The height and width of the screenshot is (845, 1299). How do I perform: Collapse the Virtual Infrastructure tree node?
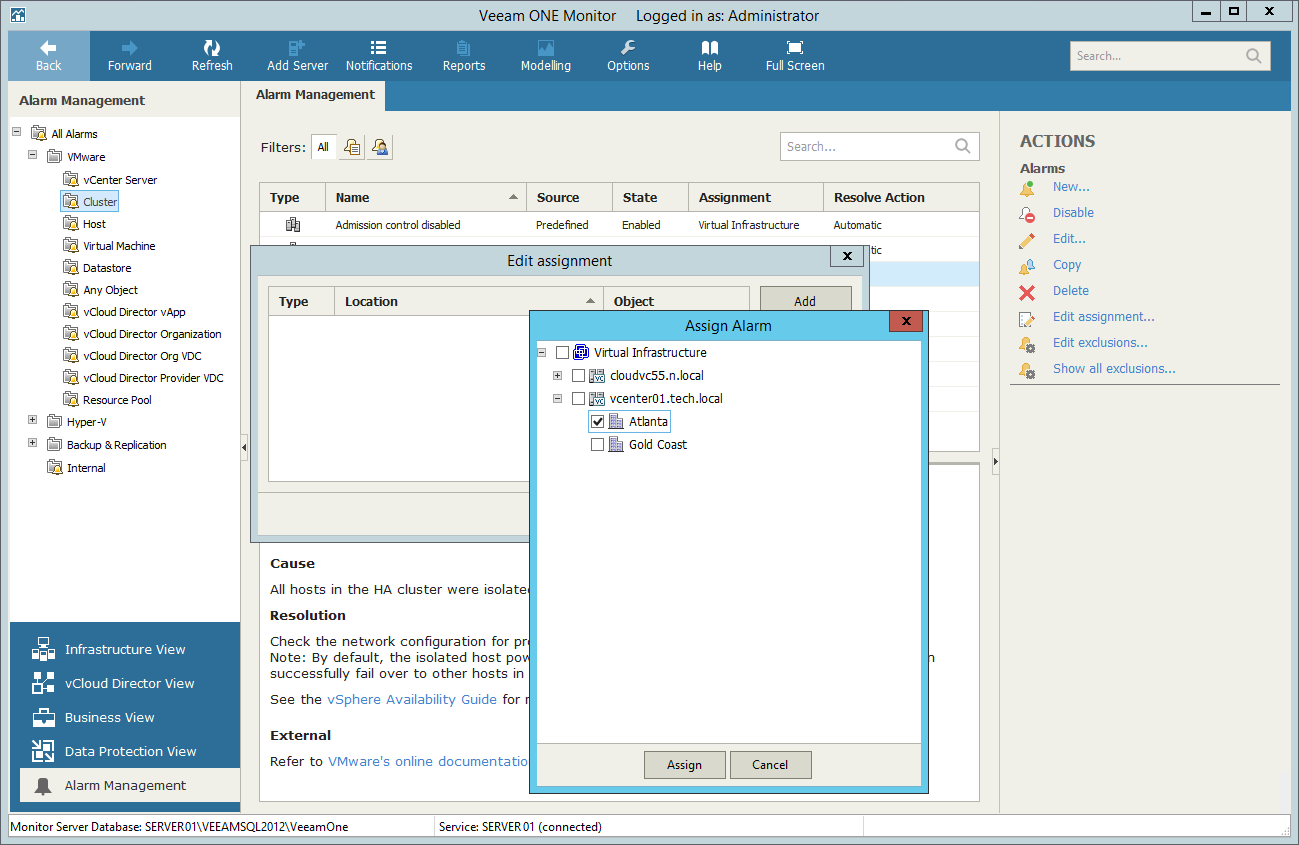tap(542, 353)
